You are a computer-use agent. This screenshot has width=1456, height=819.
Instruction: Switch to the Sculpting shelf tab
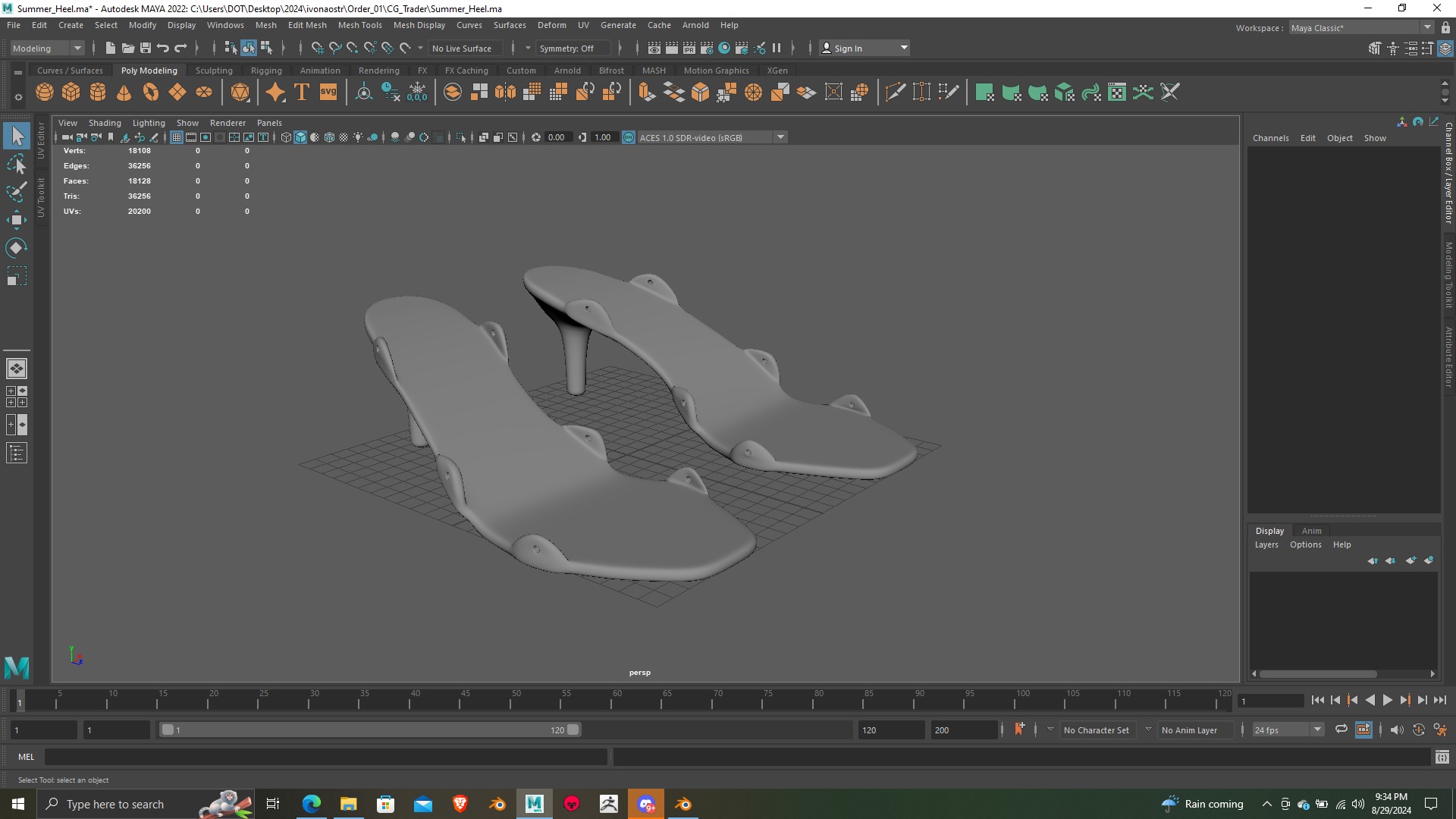click(x=214, y=71)
